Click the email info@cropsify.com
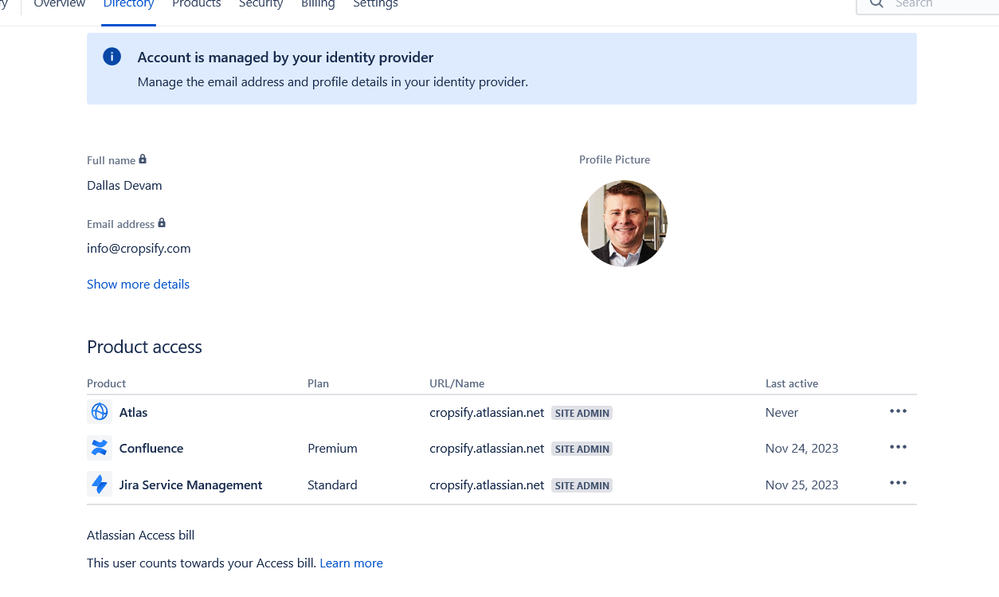Image resolution: width=999 pixels, height=597 pixels. click(139, 248)
